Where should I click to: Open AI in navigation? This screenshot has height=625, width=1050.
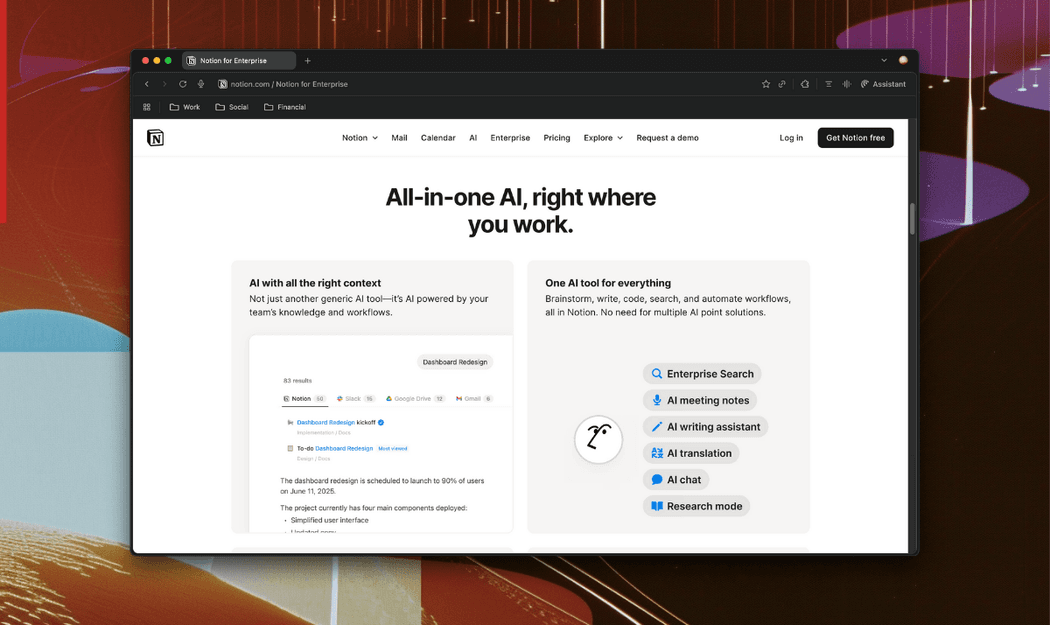coord(473,138)
